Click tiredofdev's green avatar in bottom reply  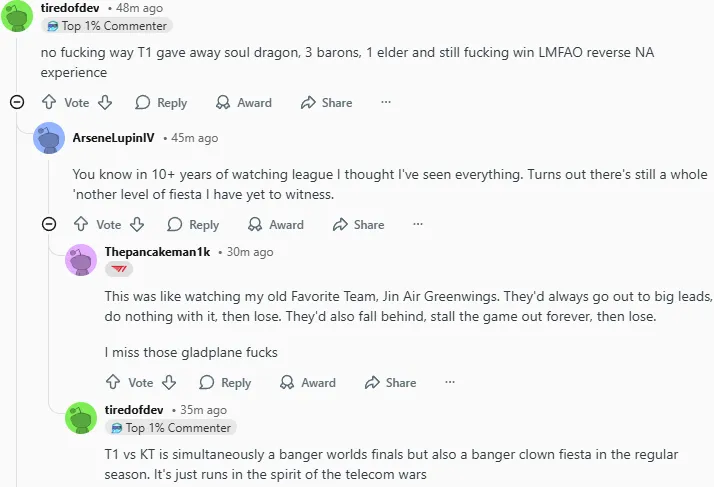(x=81, y=418)
